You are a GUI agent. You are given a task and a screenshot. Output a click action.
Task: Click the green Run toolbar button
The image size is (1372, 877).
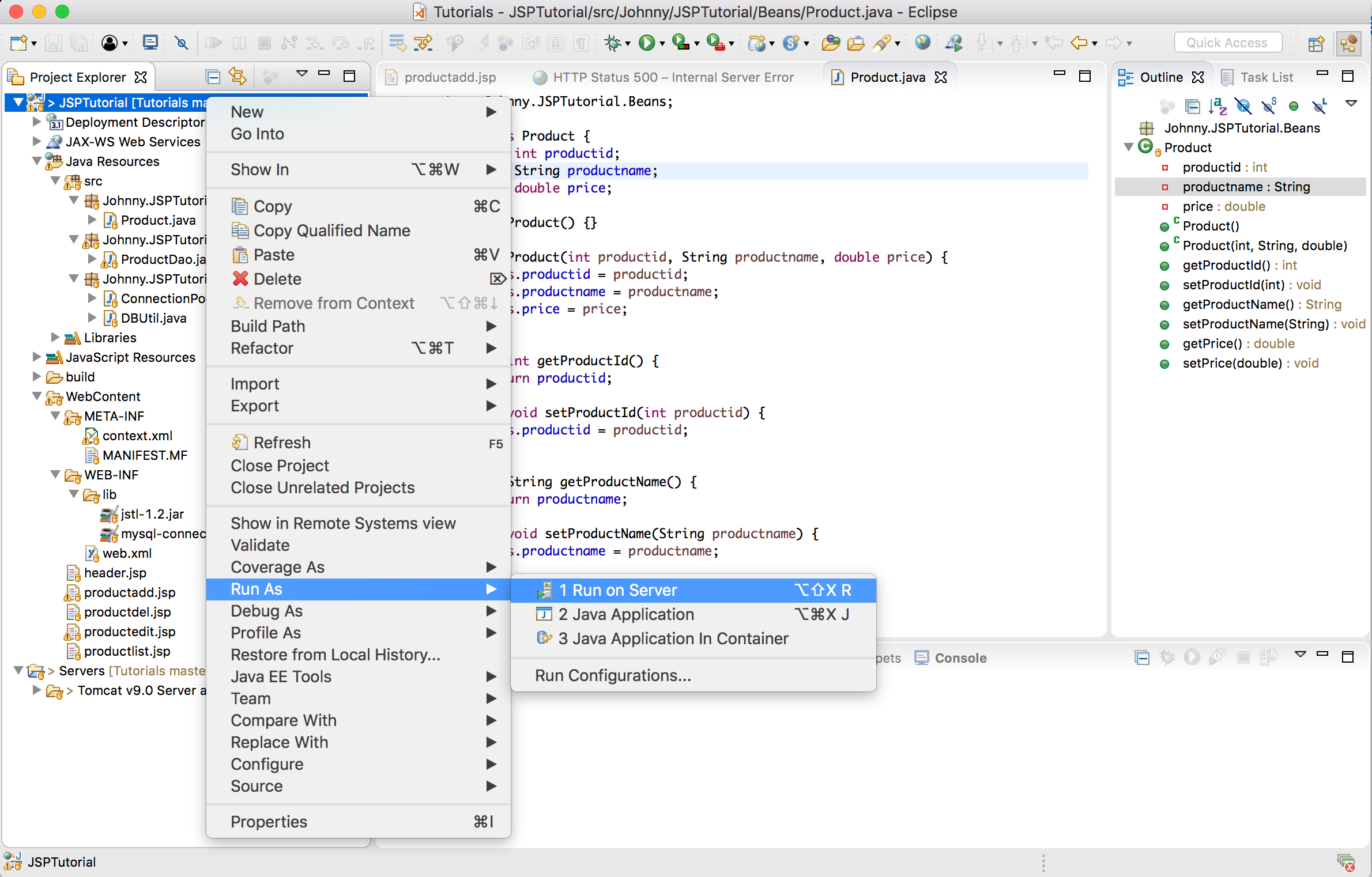tap(647, 43)
